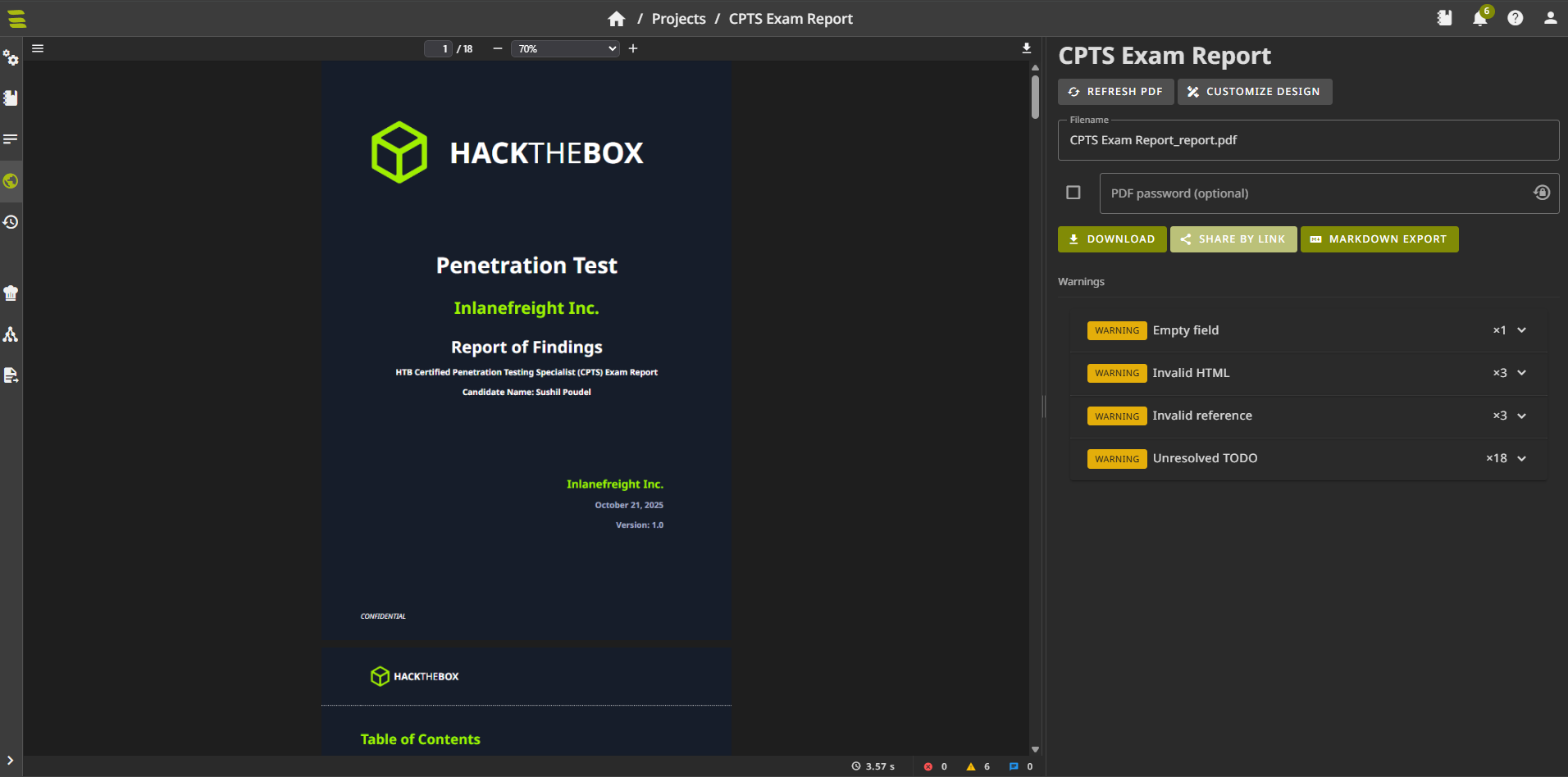Expand the Invalid HTML warning
Viewport: 1568px width, 777px height.
click(1521, 373)
